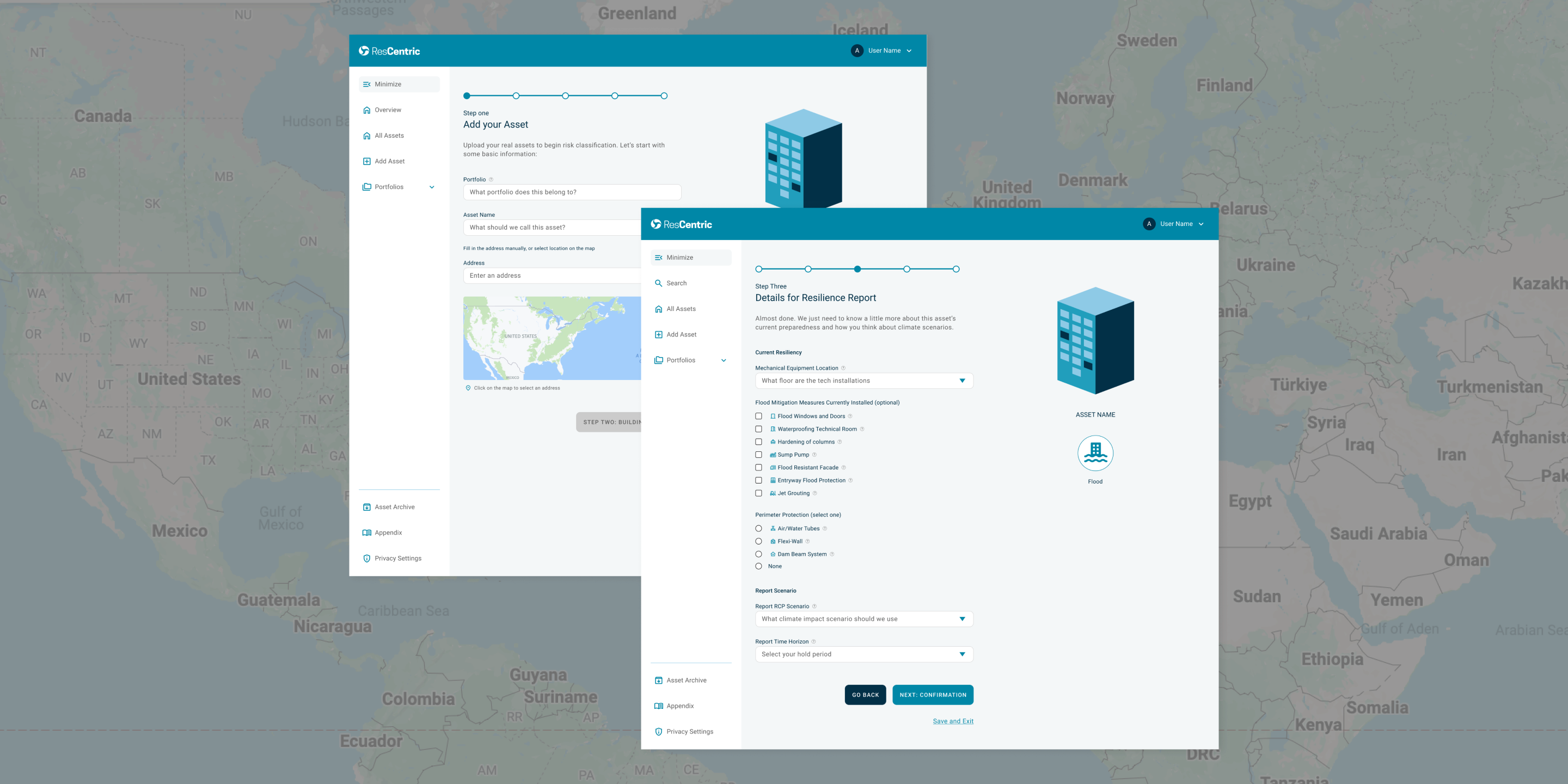Screen dimensions: 1568x784
Task: Click the Flood hazard icon under Asset Name
Action: (x=1095, y=454)
